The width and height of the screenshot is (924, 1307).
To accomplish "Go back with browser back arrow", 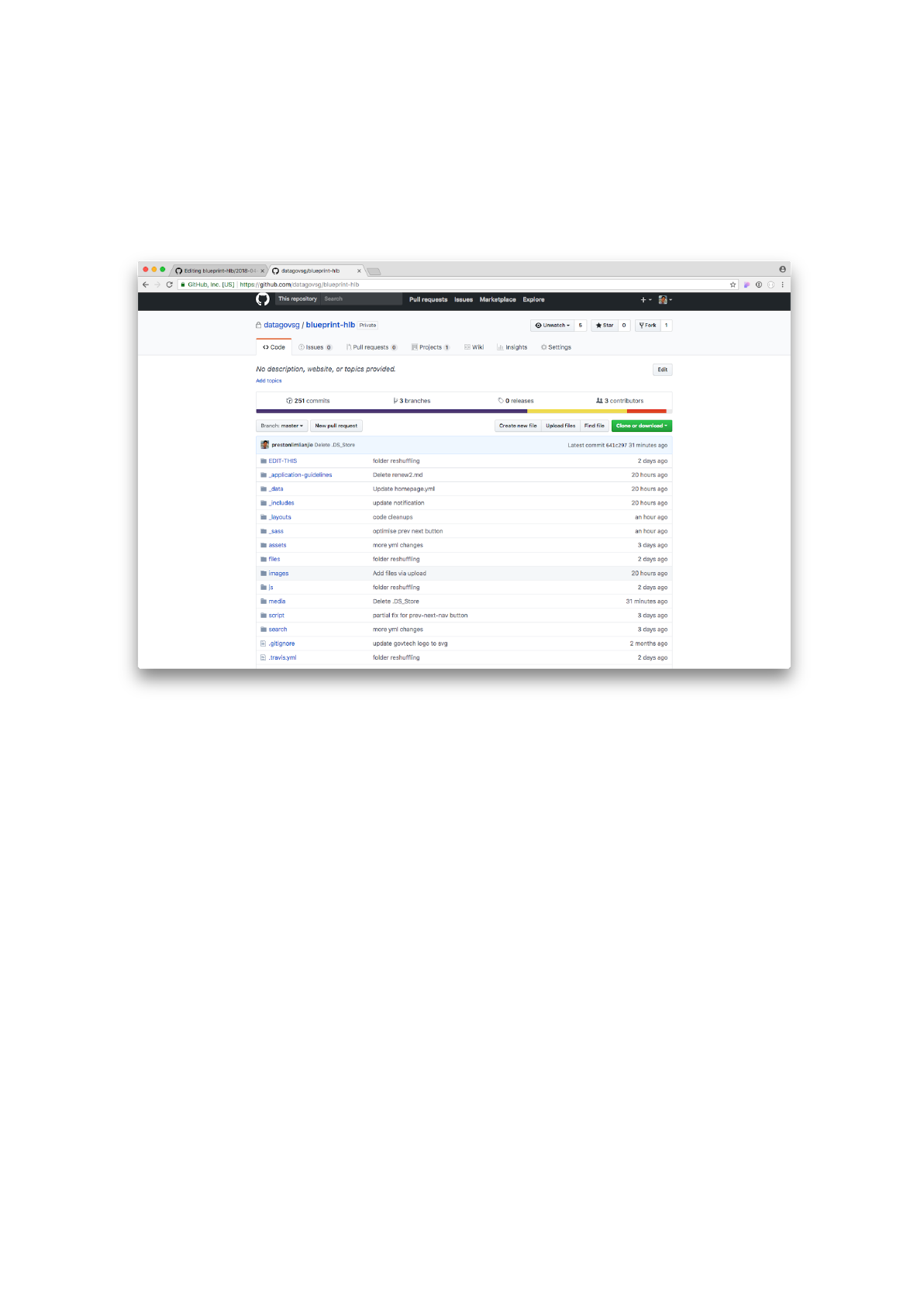I will pyautogui.click(x=146, y=285).
